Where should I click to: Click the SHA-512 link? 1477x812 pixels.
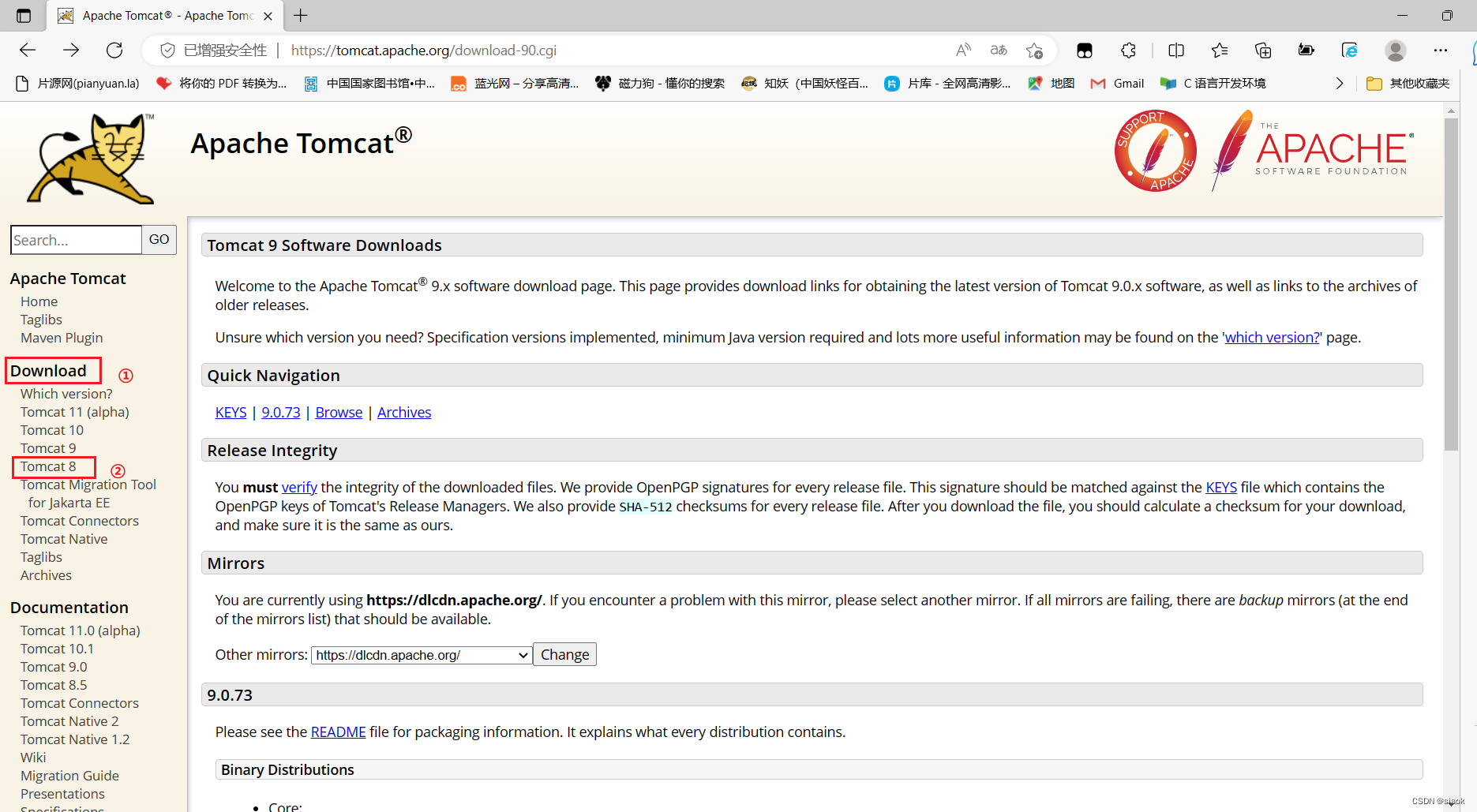coord(646,507)
